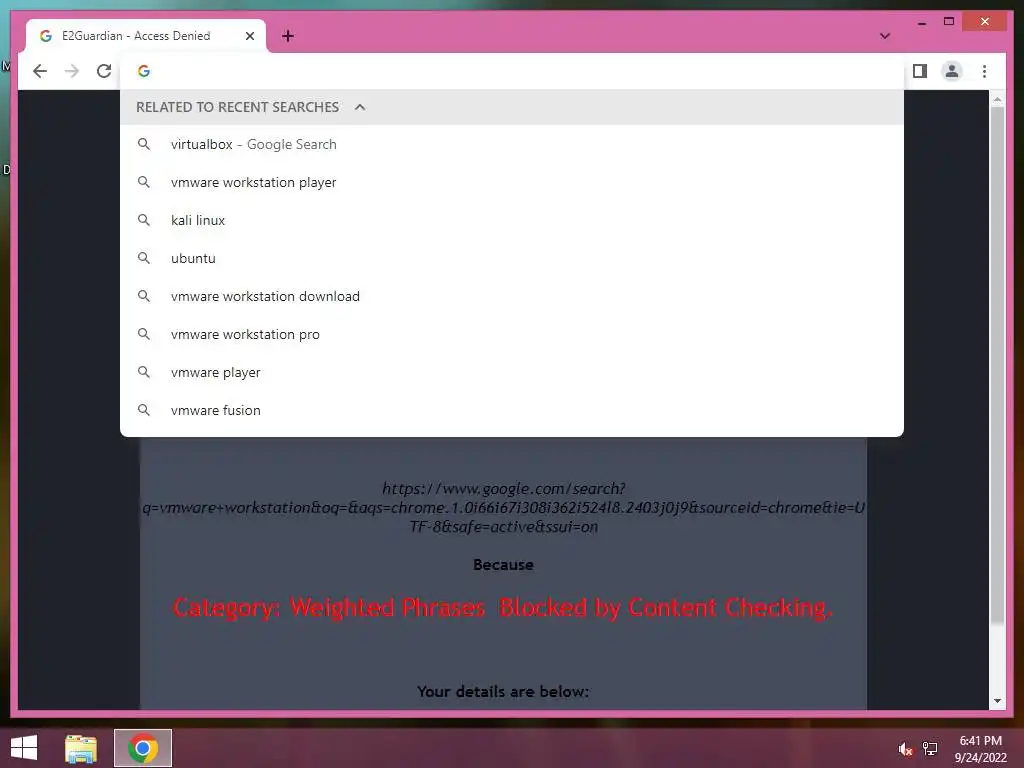Viewport: 1024px width, 768px height.
Task: Open the taskbar clock and date
Action: [x=980, y=749]
